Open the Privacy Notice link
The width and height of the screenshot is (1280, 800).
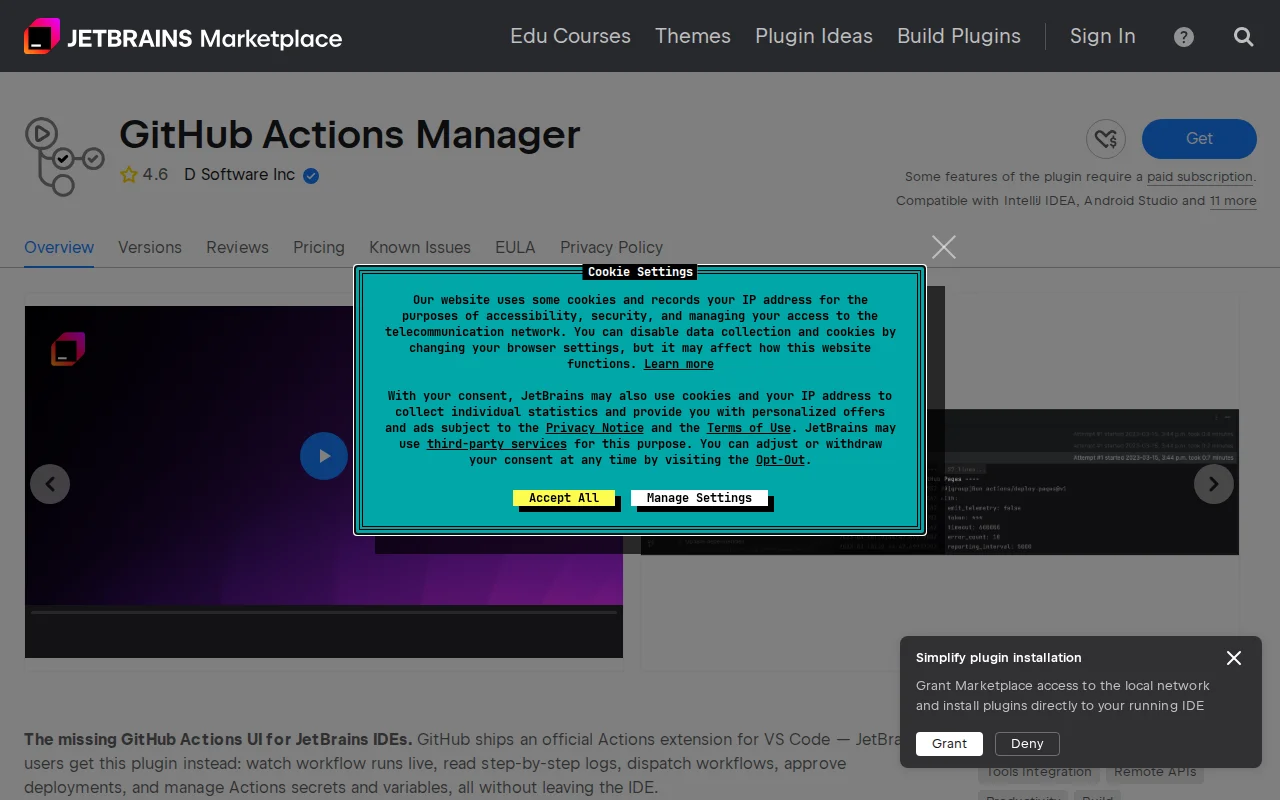(595, 428)
